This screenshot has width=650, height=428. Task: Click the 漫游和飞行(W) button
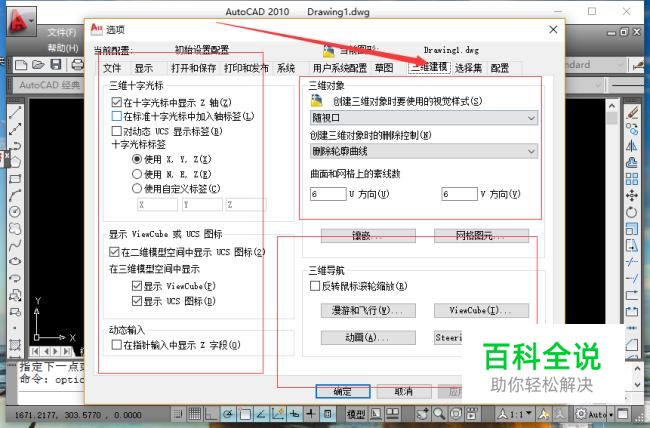click(x=368, y=310)
